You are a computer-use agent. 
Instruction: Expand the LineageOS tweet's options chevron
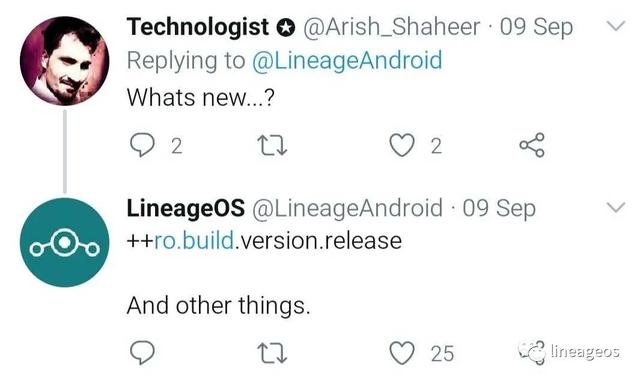[x=616, y=207]
